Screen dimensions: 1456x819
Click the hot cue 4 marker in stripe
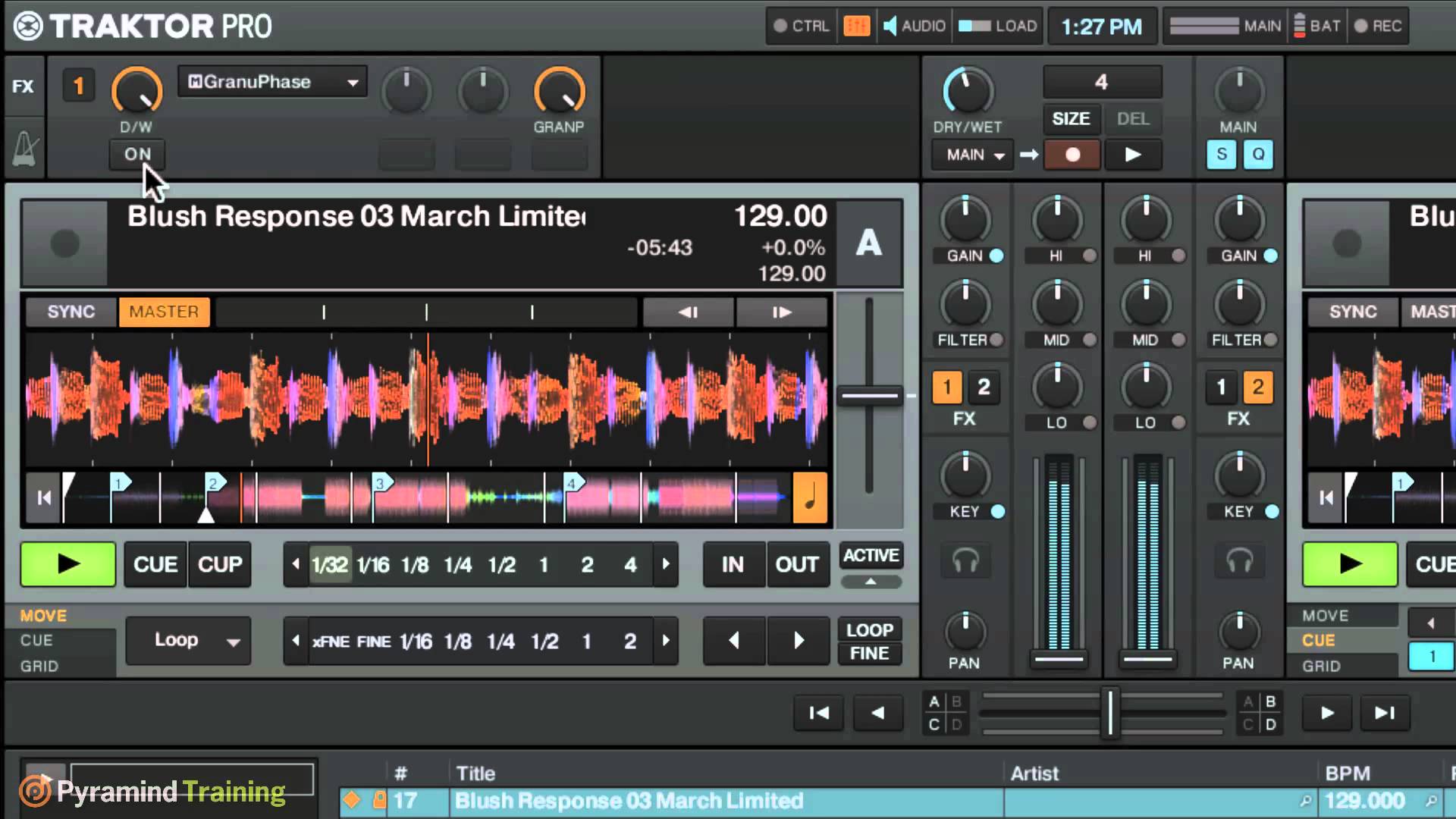(x=574, y=482)
